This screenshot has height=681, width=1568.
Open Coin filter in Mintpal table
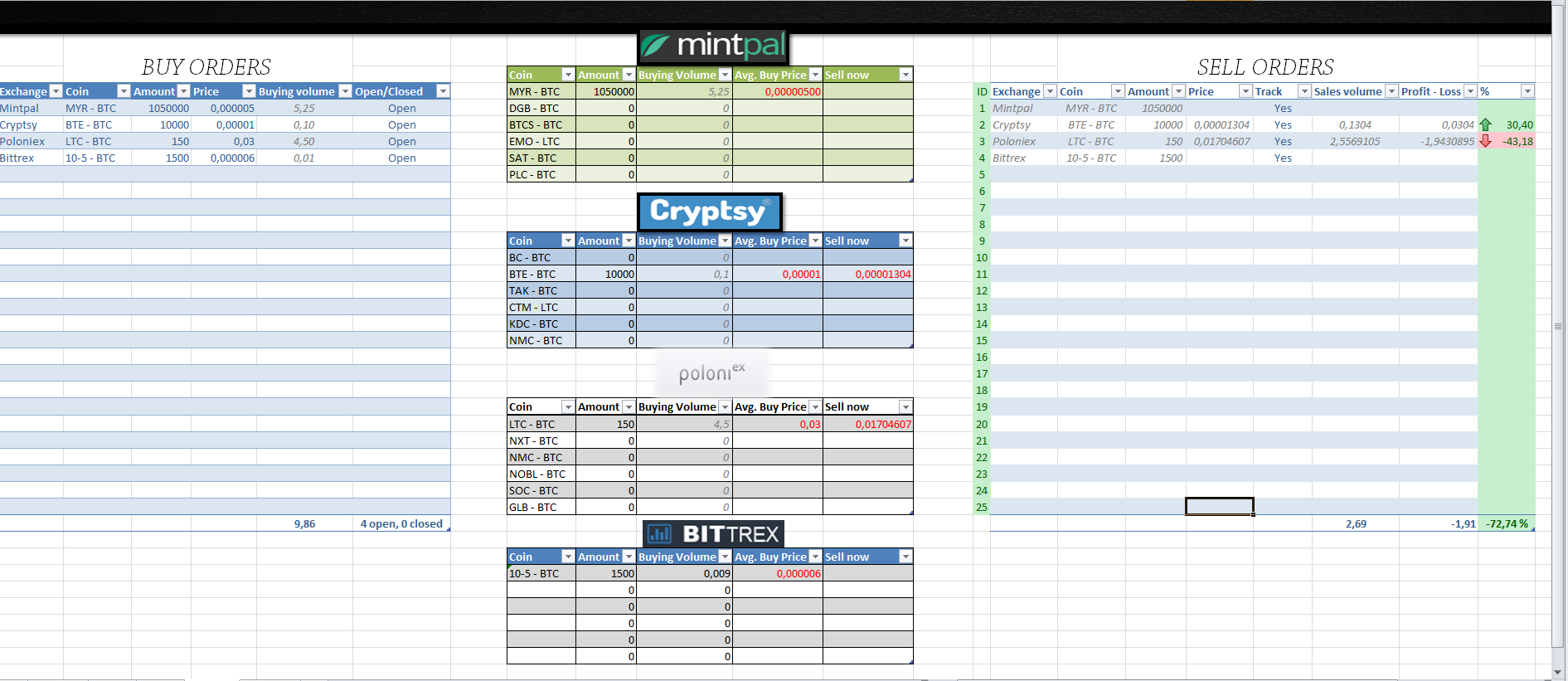pyautogui.click(x=568, y=75)
